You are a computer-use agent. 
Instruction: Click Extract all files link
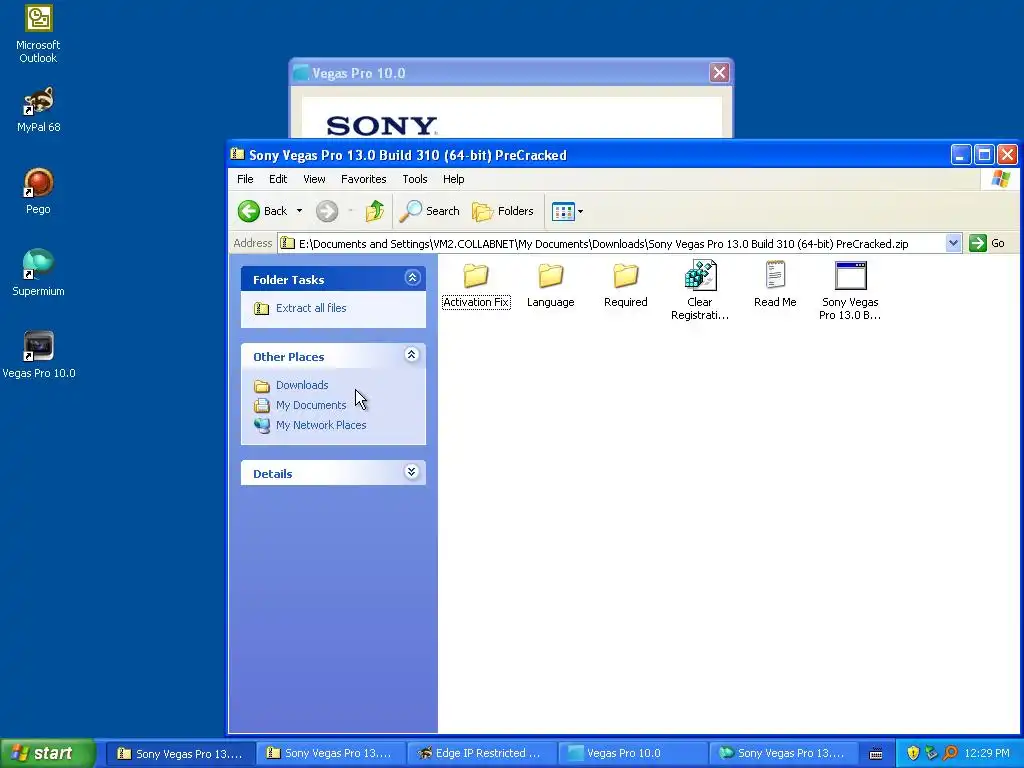[311, 308]
